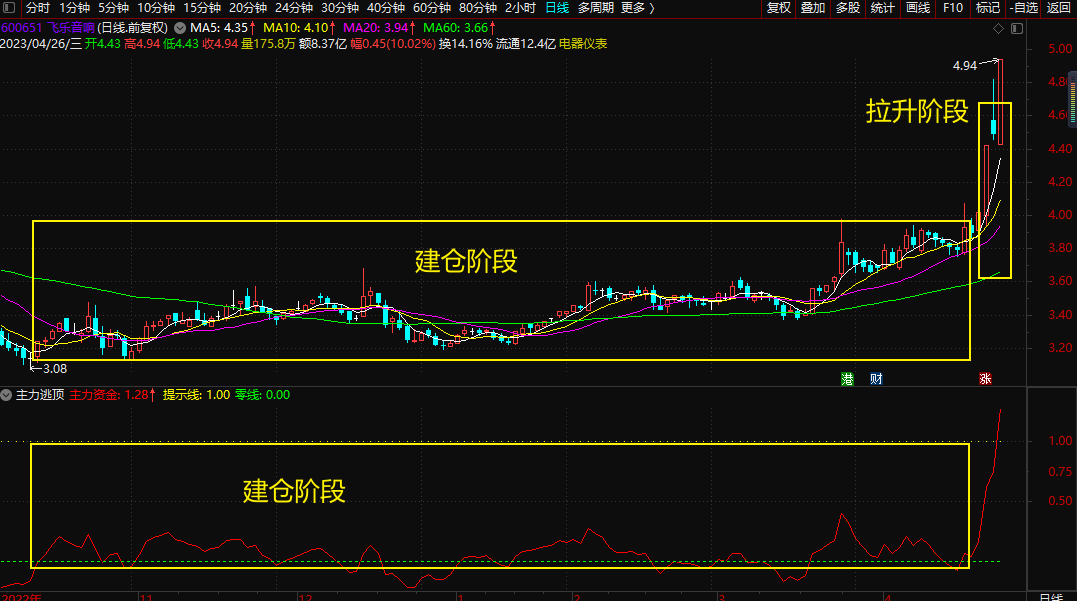Viewport: 1077px width, 601px height.
Task: Expand the 主力逃顶 indicator dropdown
Action: pos(8,395)
